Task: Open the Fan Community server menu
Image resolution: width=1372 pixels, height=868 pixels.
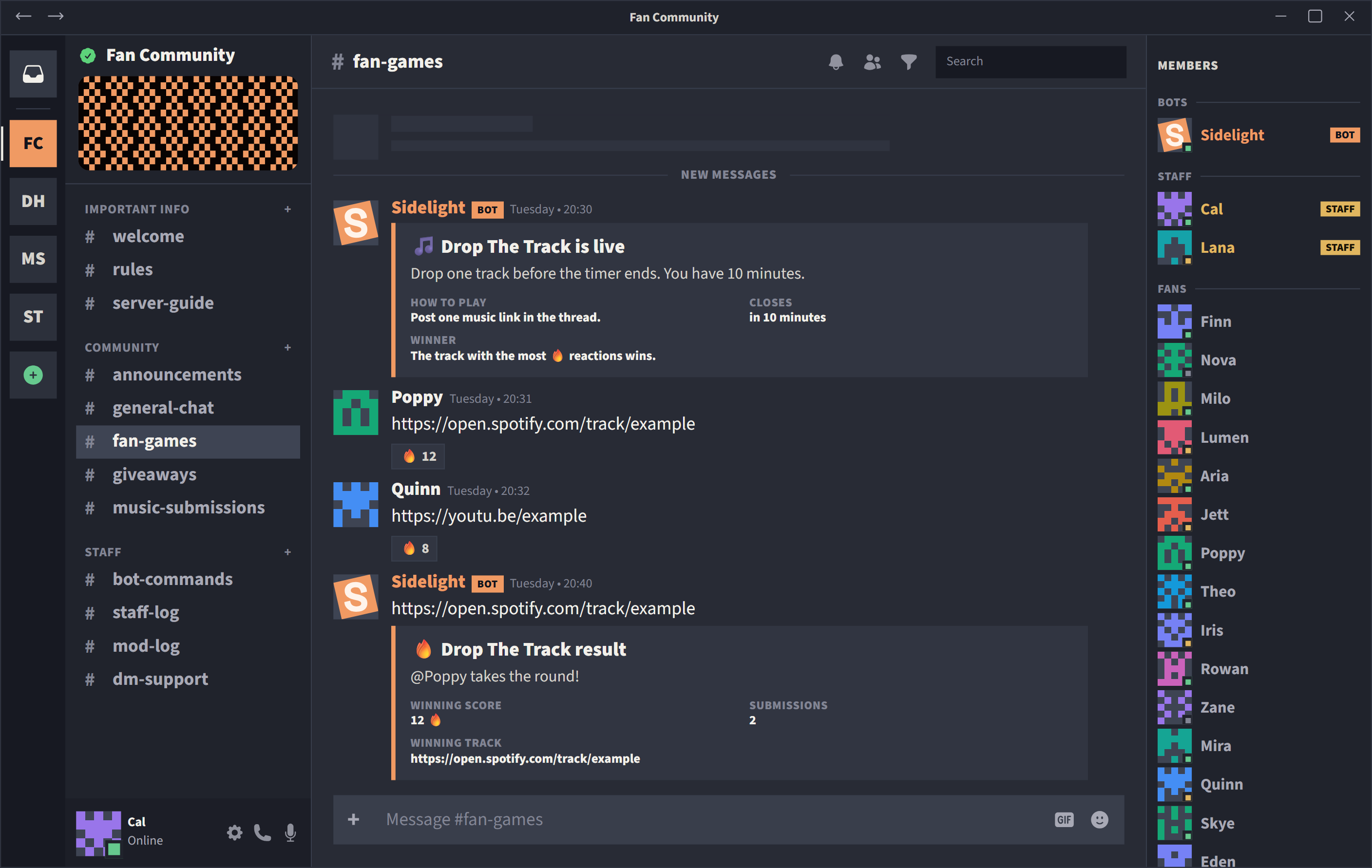Action: tap(171, 55)
